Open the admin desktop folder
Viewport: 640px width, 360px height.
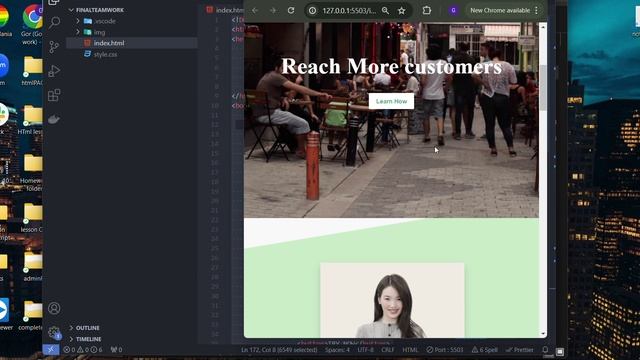point(32,267)
